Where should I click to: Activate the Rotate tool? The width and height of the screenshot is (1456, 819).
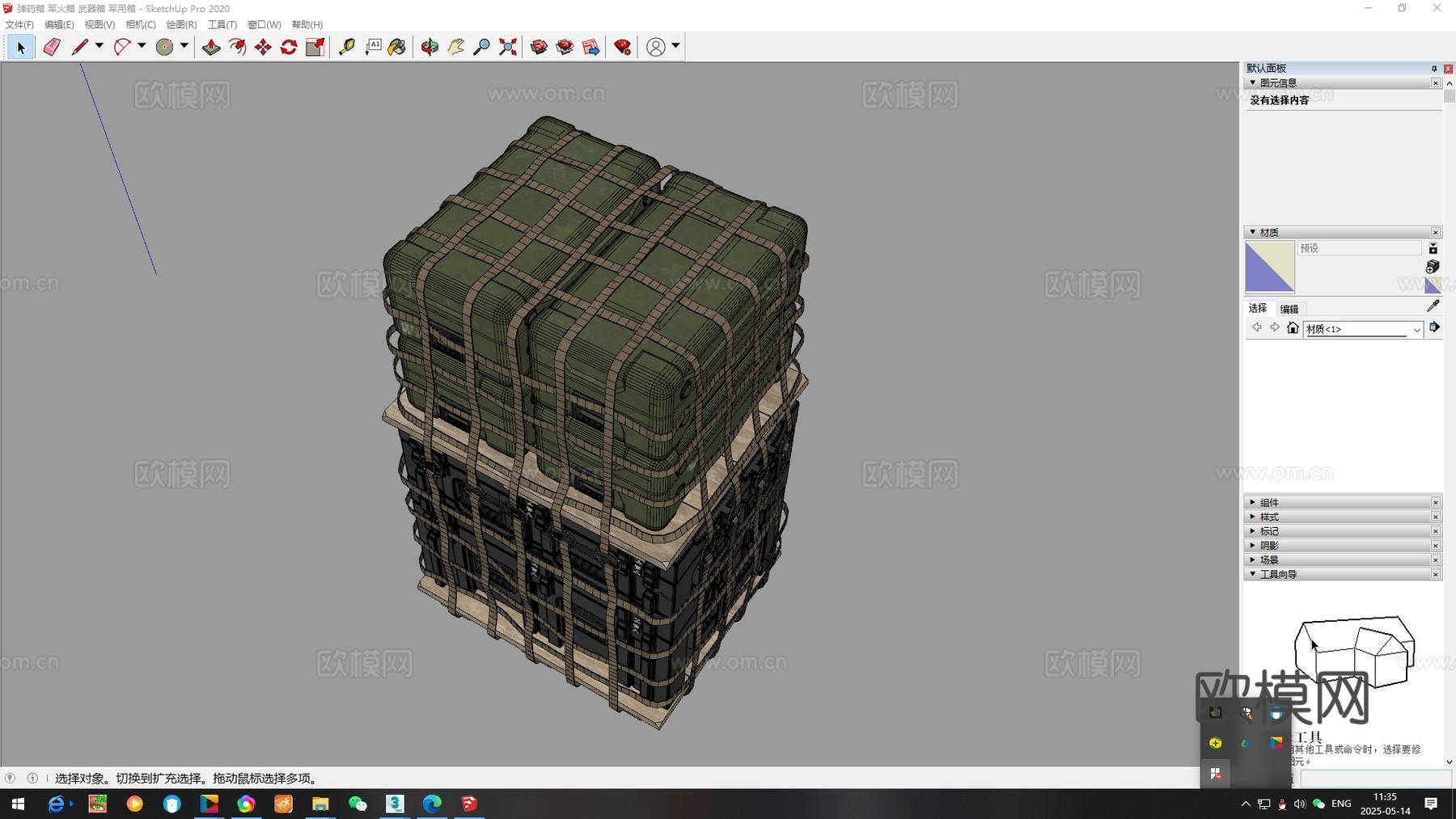[x=289, y=48]
